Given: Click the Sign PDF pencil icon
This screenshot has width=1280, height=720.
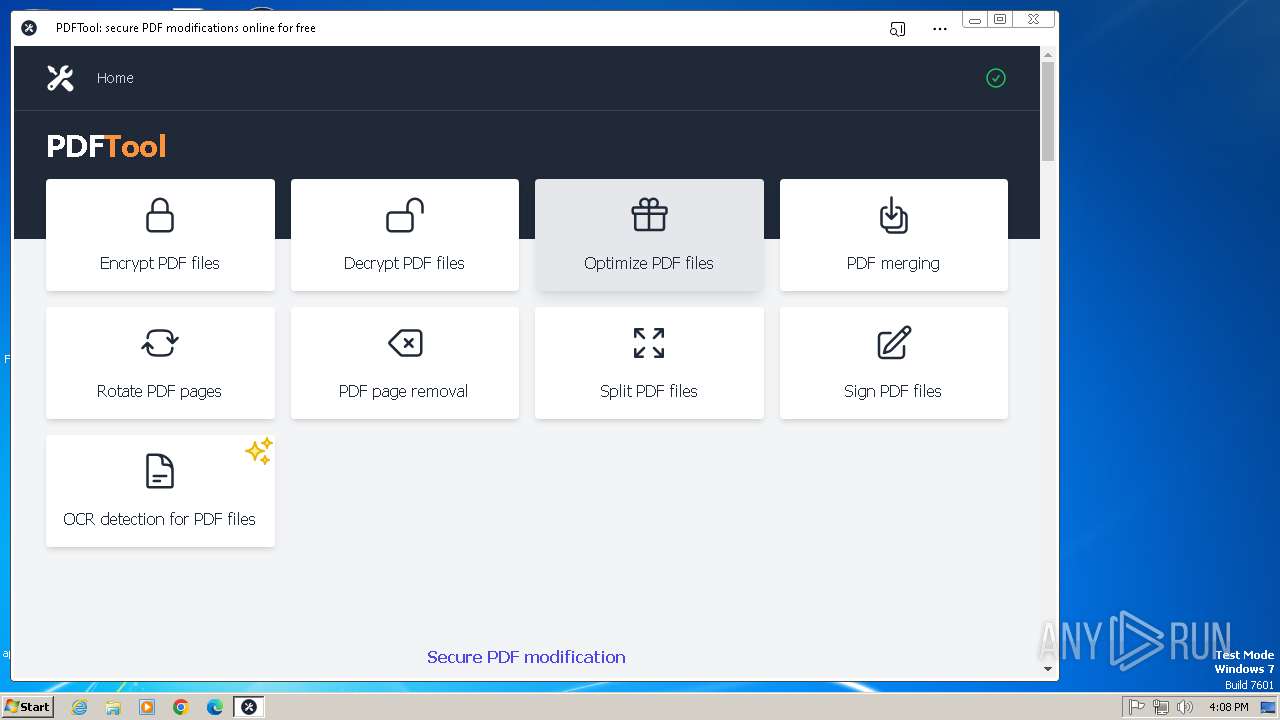Looking at the screenshot, I should (894, 343).
